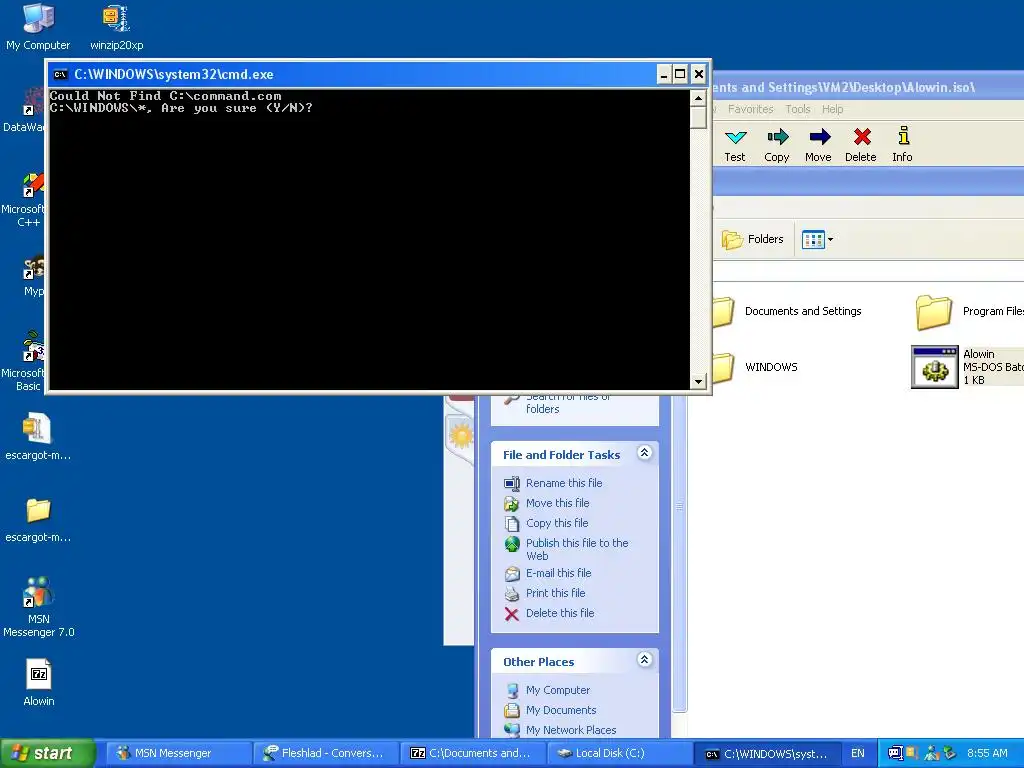Open My Computer desktop icon
The image size is (1024, 768).
tap(38, 27)
